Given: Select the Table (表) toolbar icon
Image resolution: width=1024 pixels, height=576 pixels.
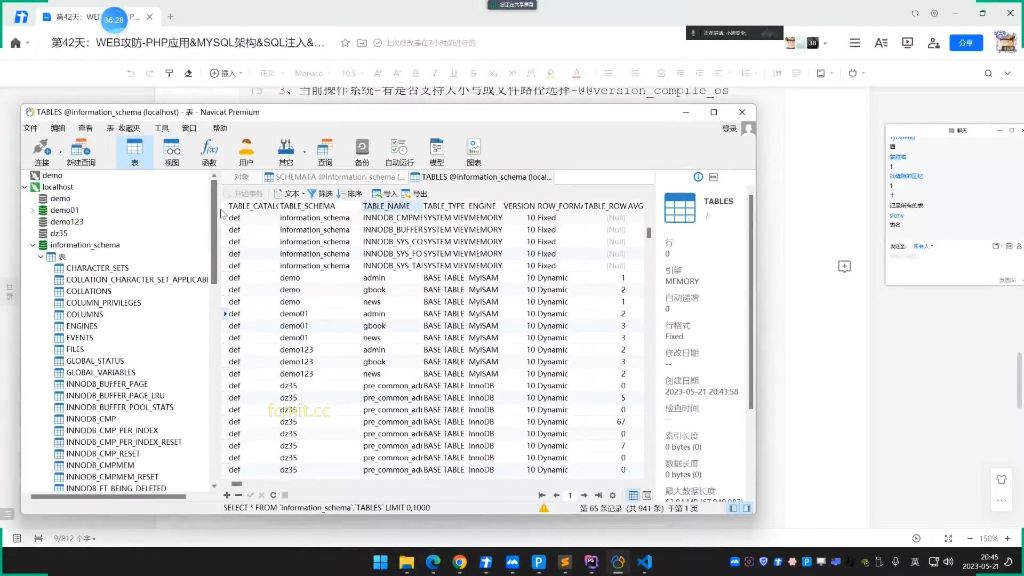Looking at the screenshot, I should 135,152.
